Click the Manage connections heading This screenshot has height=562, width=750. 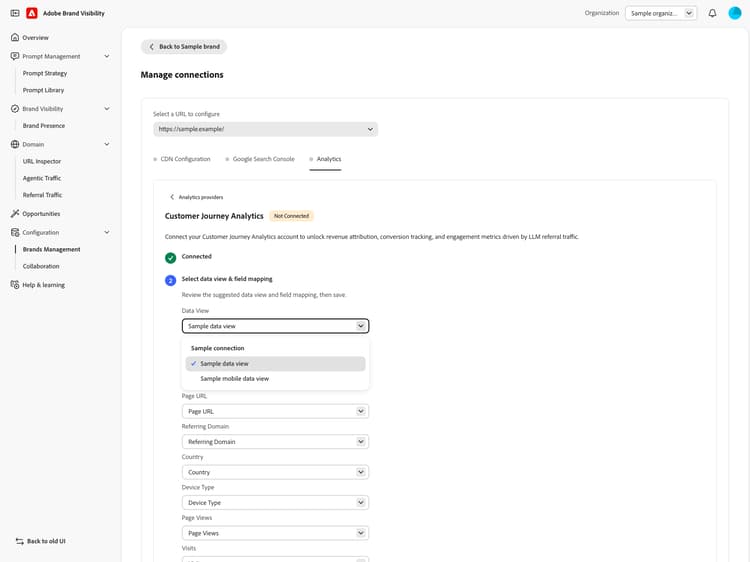182,75
